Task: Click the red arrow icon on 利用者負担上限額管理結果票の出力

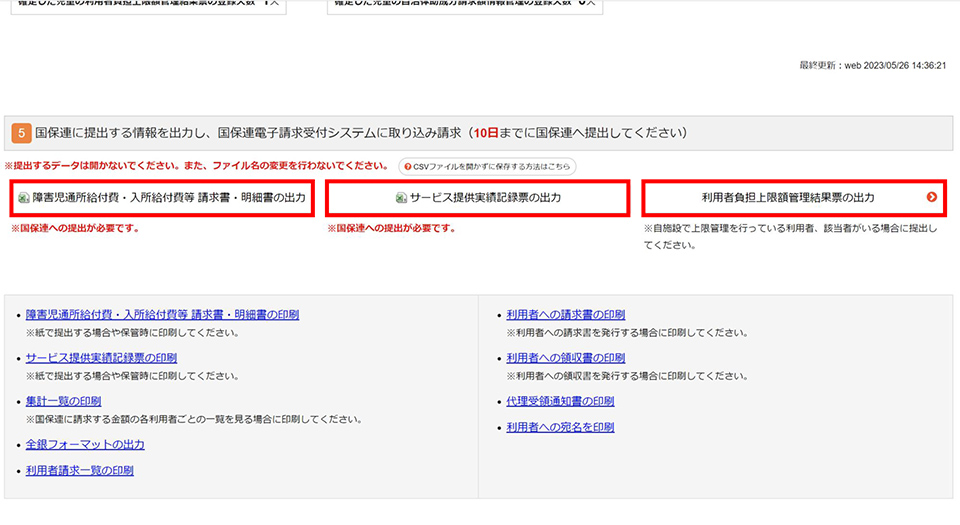Action: (931, 197)
